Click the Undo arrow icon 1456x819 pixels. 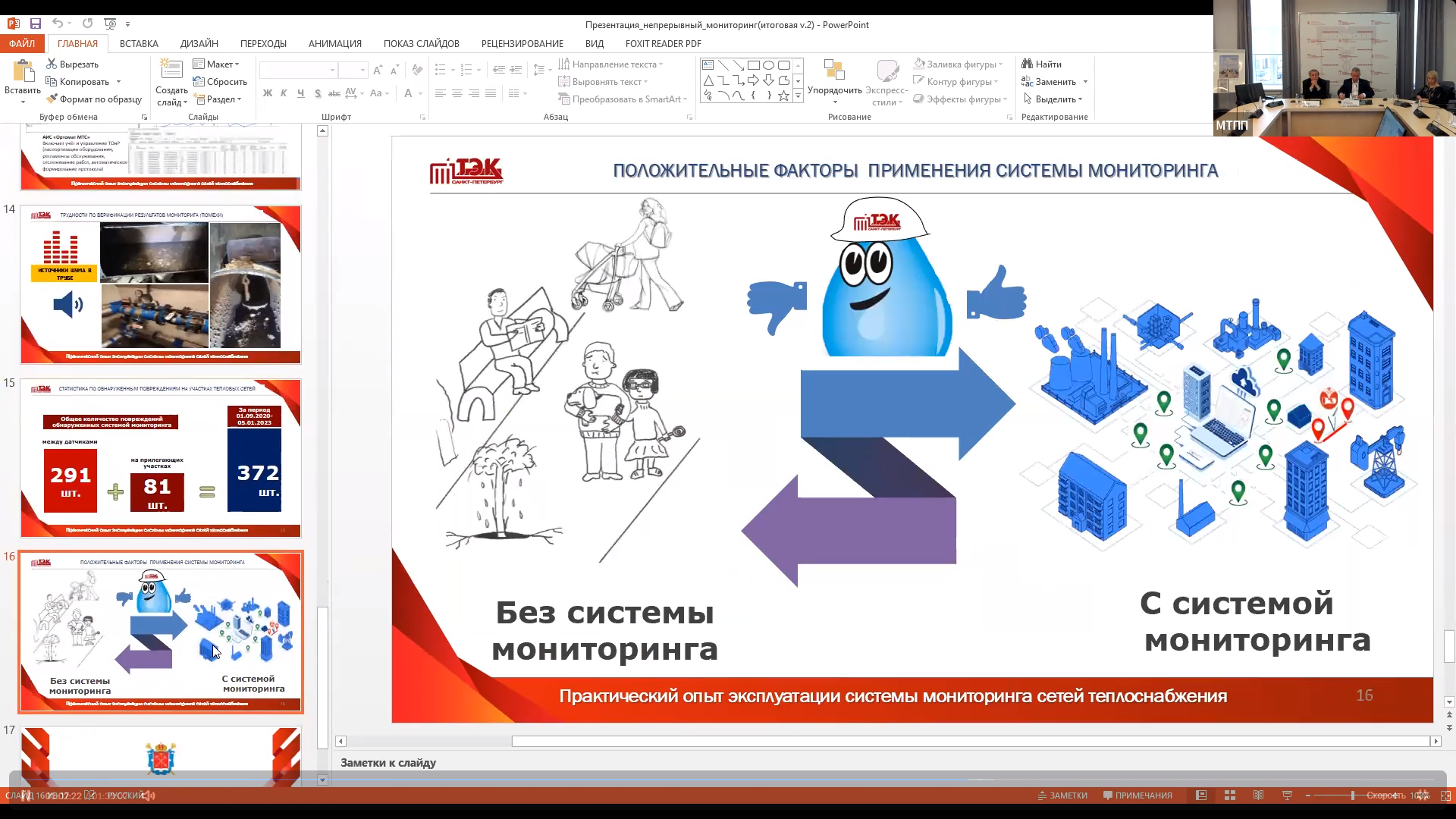point(58,24)
